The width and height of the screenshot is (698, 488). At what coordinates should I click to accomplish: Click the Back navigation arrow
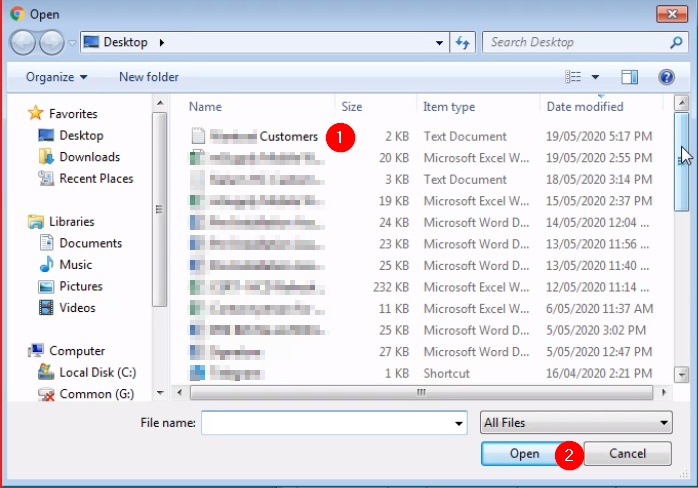[x=24, y=43]
